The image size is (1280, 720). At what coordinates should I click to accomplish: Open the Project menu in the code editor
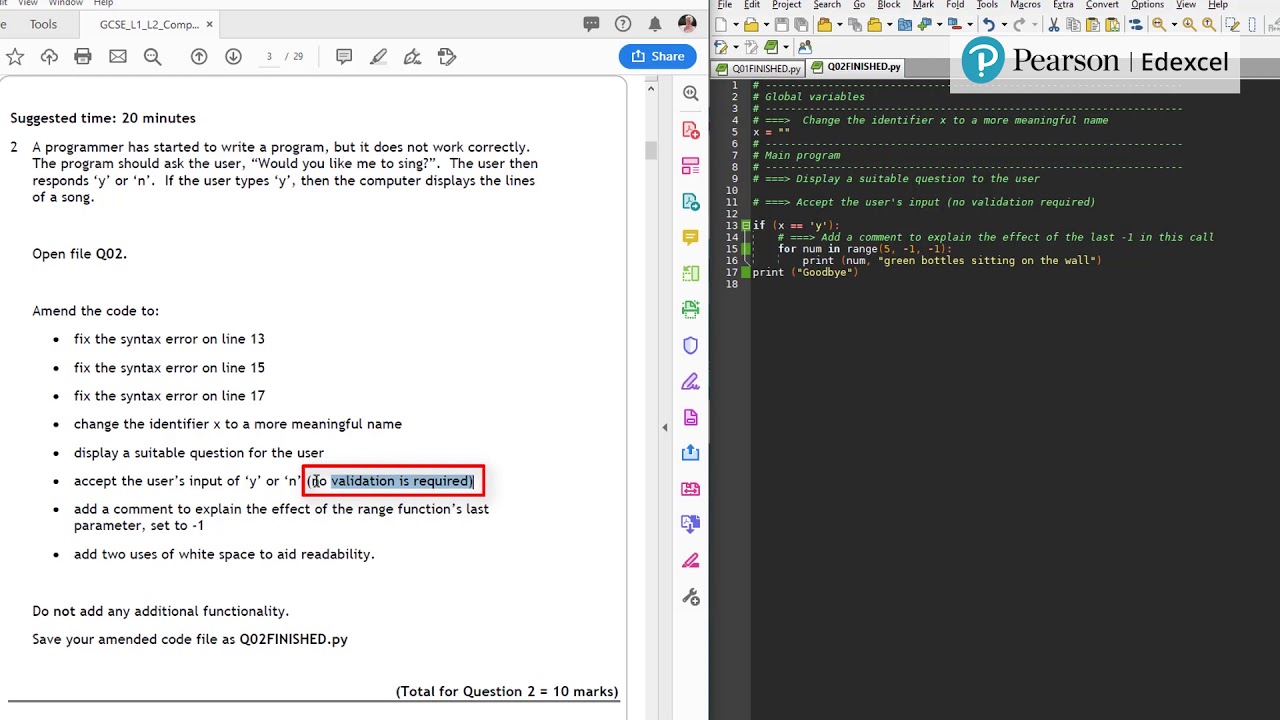coord(787,5)
